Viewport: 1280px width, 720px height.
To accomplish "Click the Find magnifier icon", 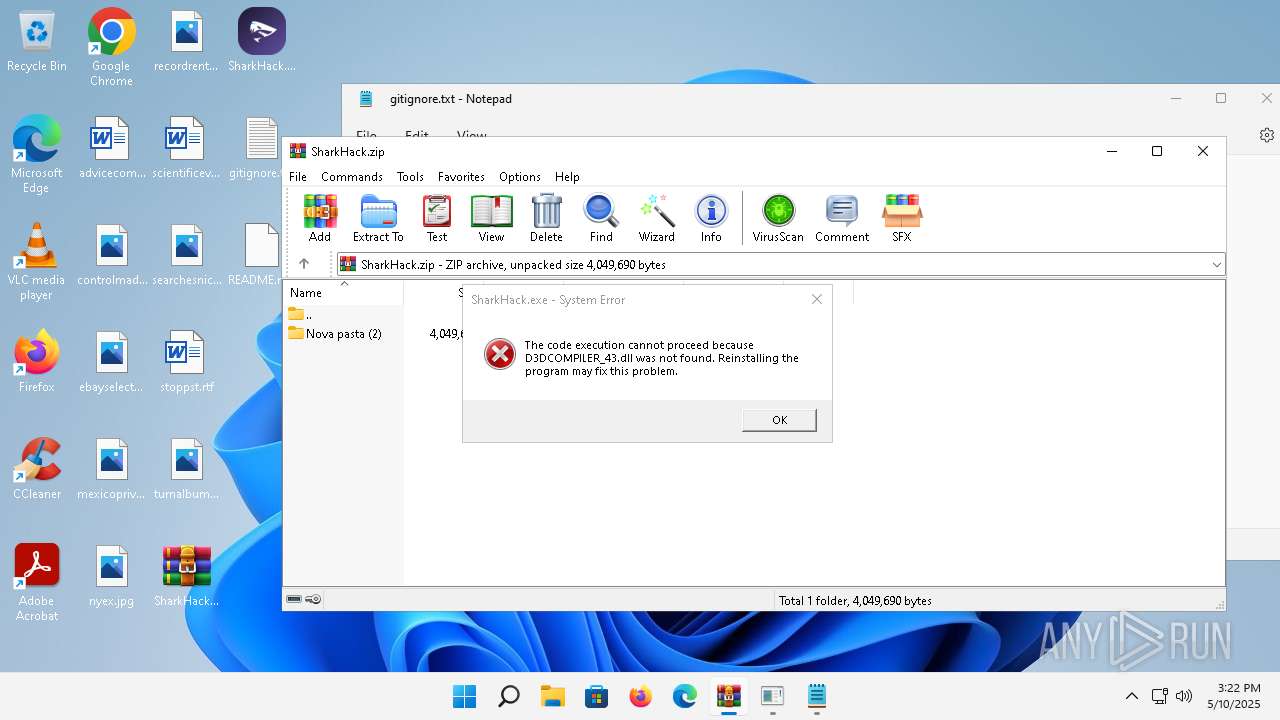I will point(601,218).
